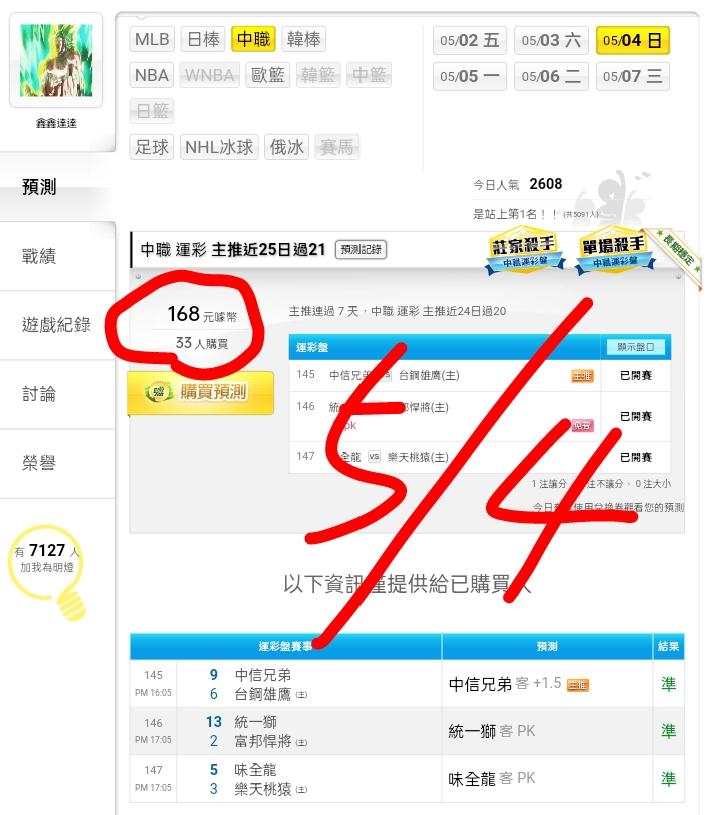Click the orange 主推 tag on game 145
Viewport: 720px width, 815px height.
[x=582, y=376]
